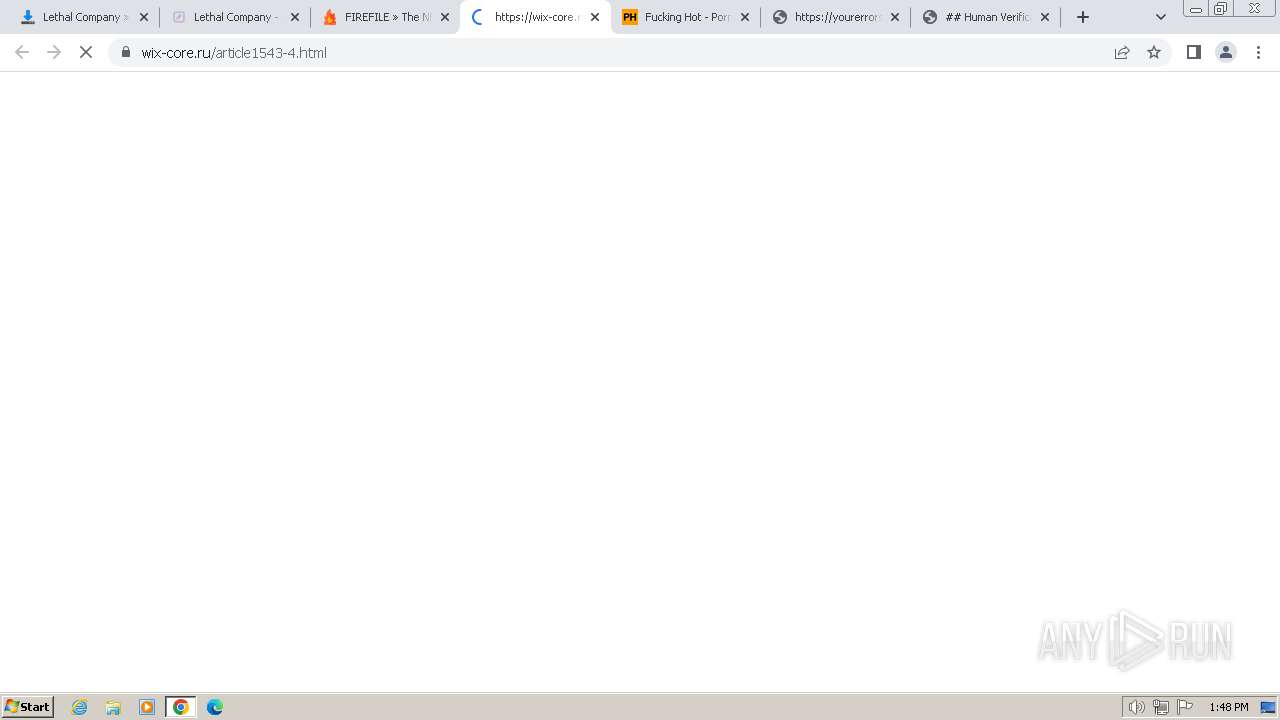Select the wix-core loading tab
The height and width of the screenshot is (720, 1280).
pyautogui.click(x=535, y=17)
